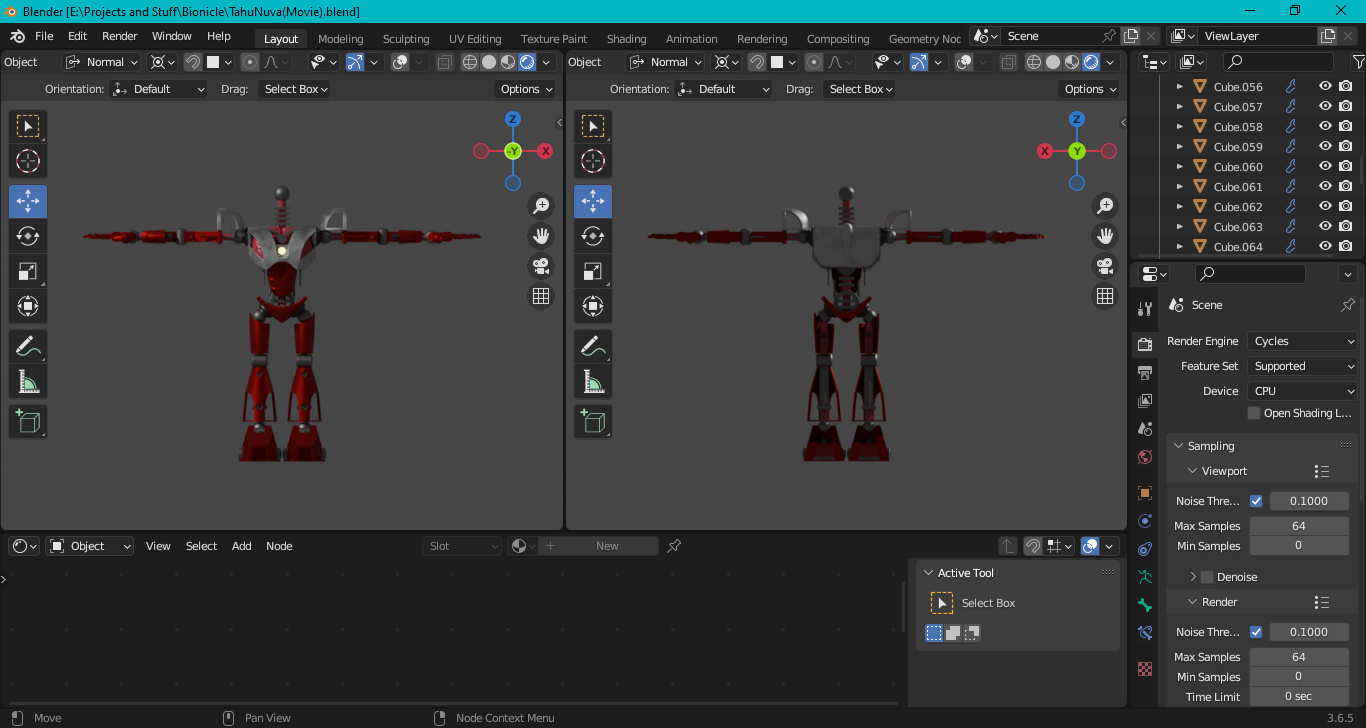Viewport: 1366px width, 728px height.
Task: Click Viewport sampling presets button
Action: (1322, 471)
